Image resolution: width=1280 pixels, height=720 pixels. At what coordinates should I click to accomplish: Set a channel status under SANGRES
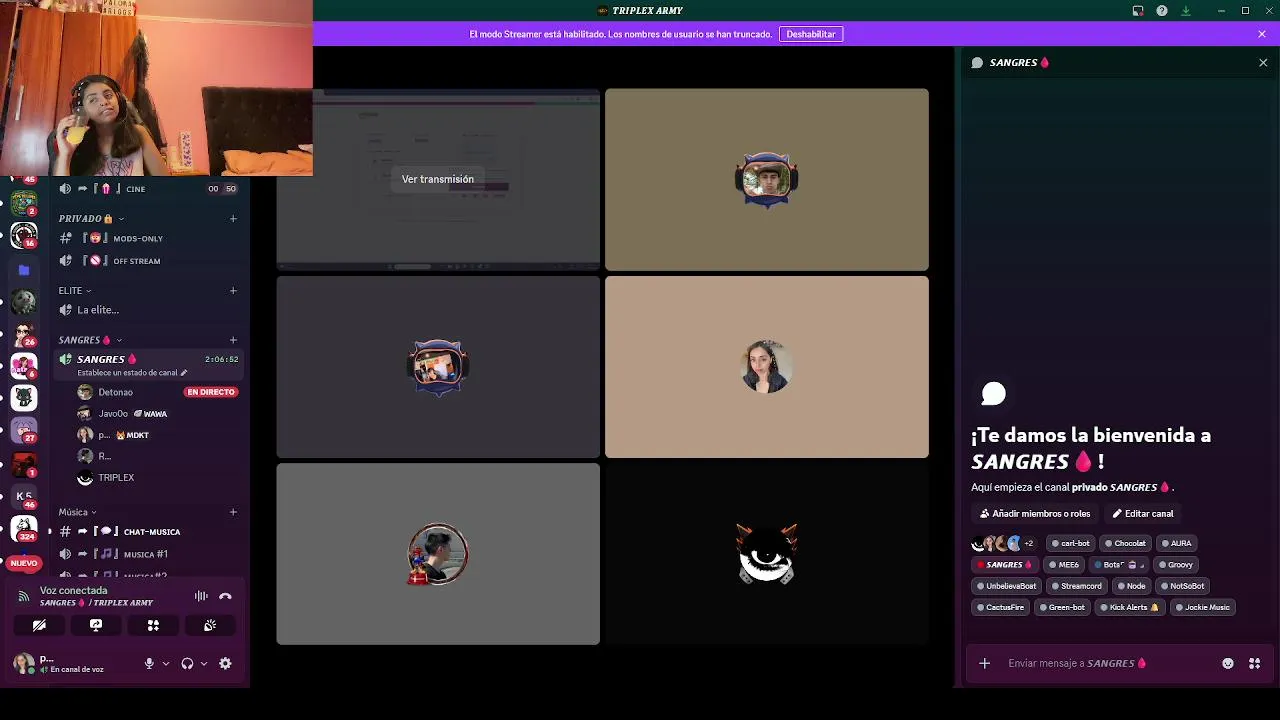coord(132,373)
